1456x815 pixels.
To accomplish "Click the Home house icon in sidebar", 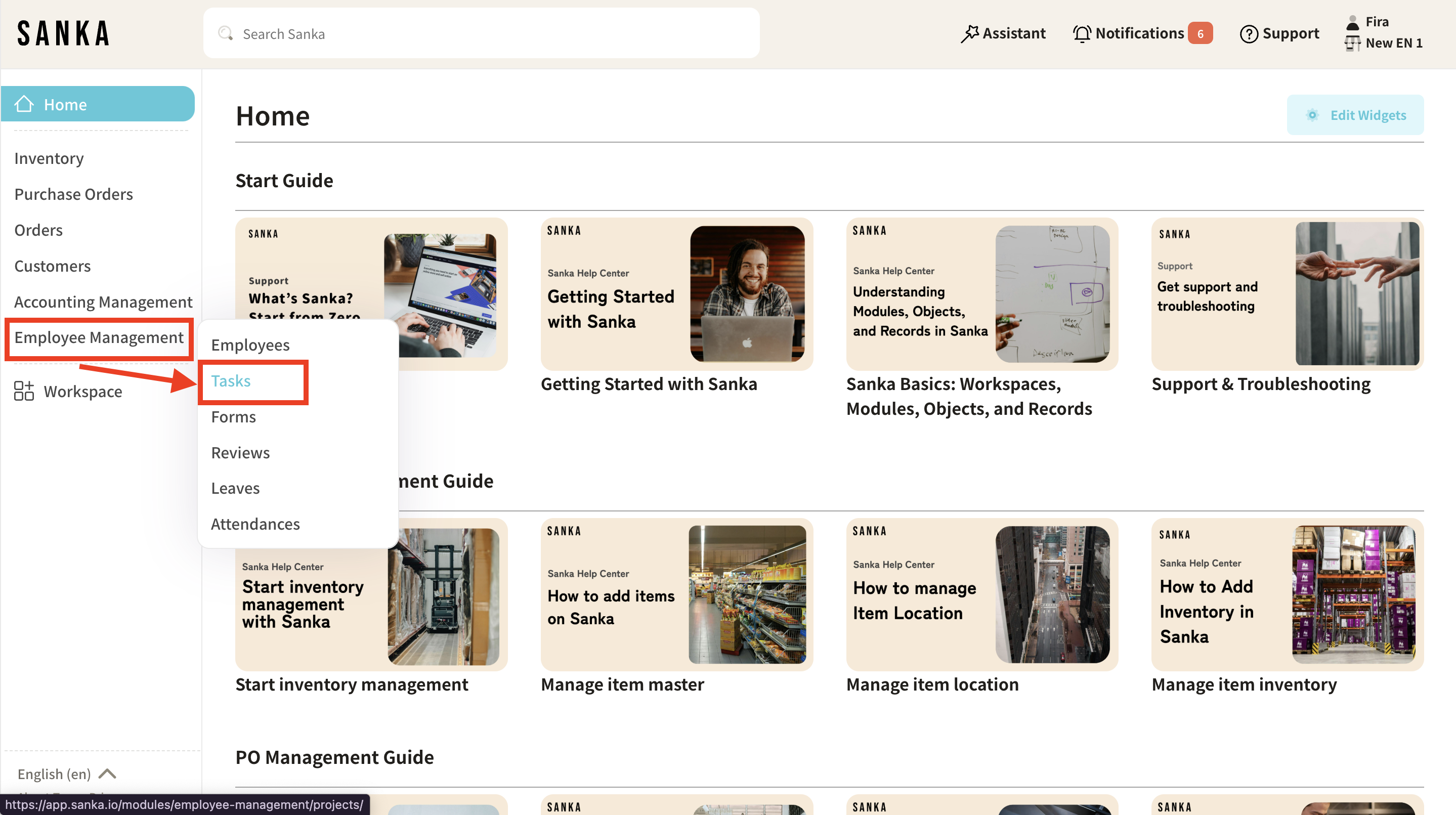I will click(x=24, y=104).
